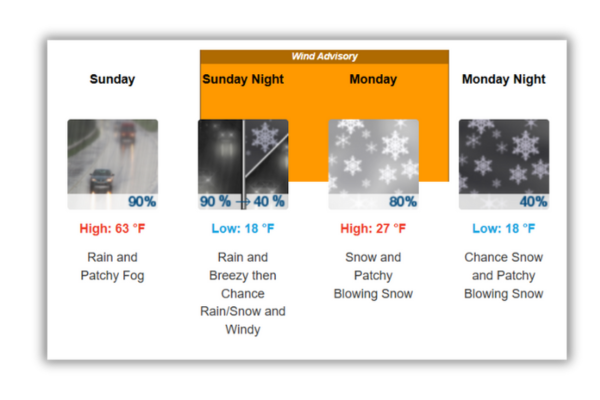Click the snowflake half of Sunday Night icon

pos(267,150)
